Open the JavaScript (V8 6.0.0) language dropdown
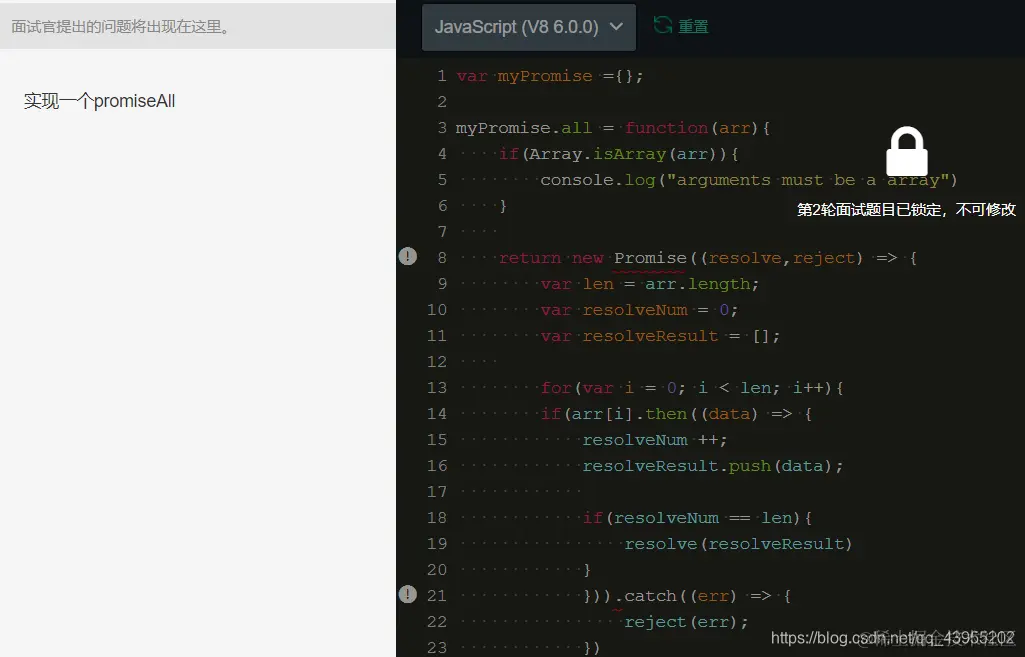This screenshot has height=657, width=1025. pos(529,27)
